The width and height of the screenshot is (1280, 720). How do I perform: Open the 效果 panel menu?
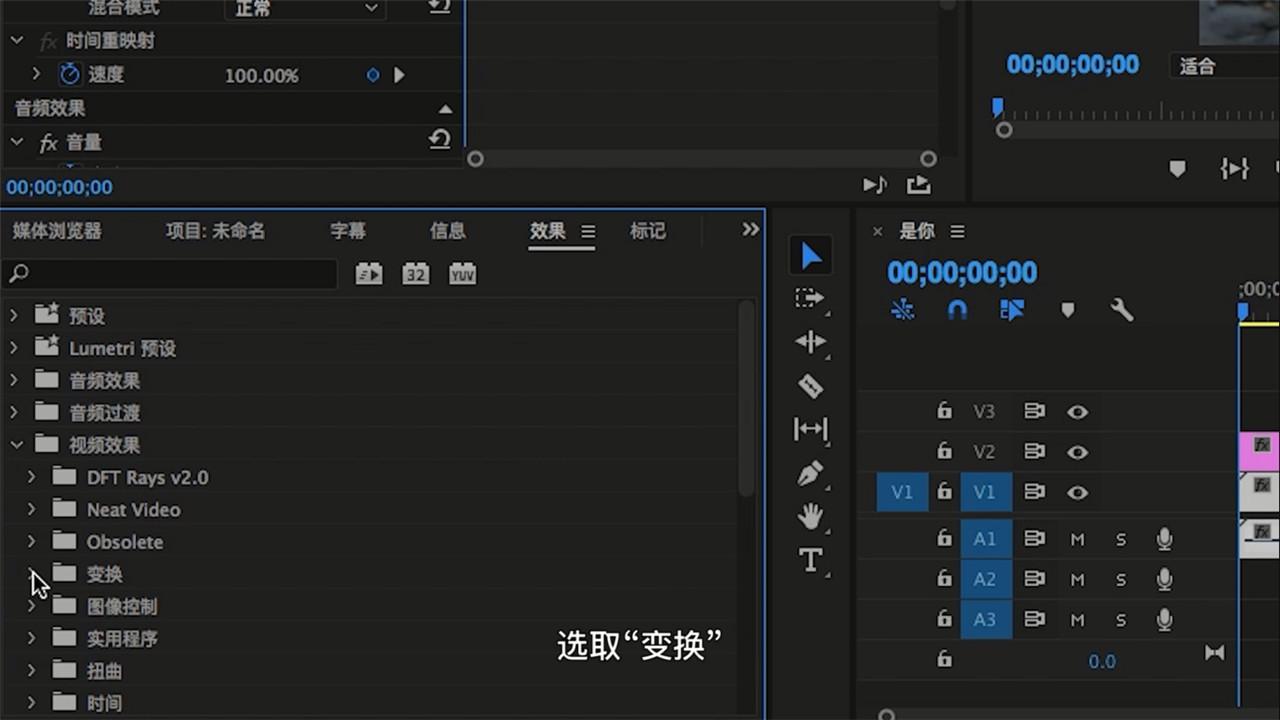(x=588, y=231)
